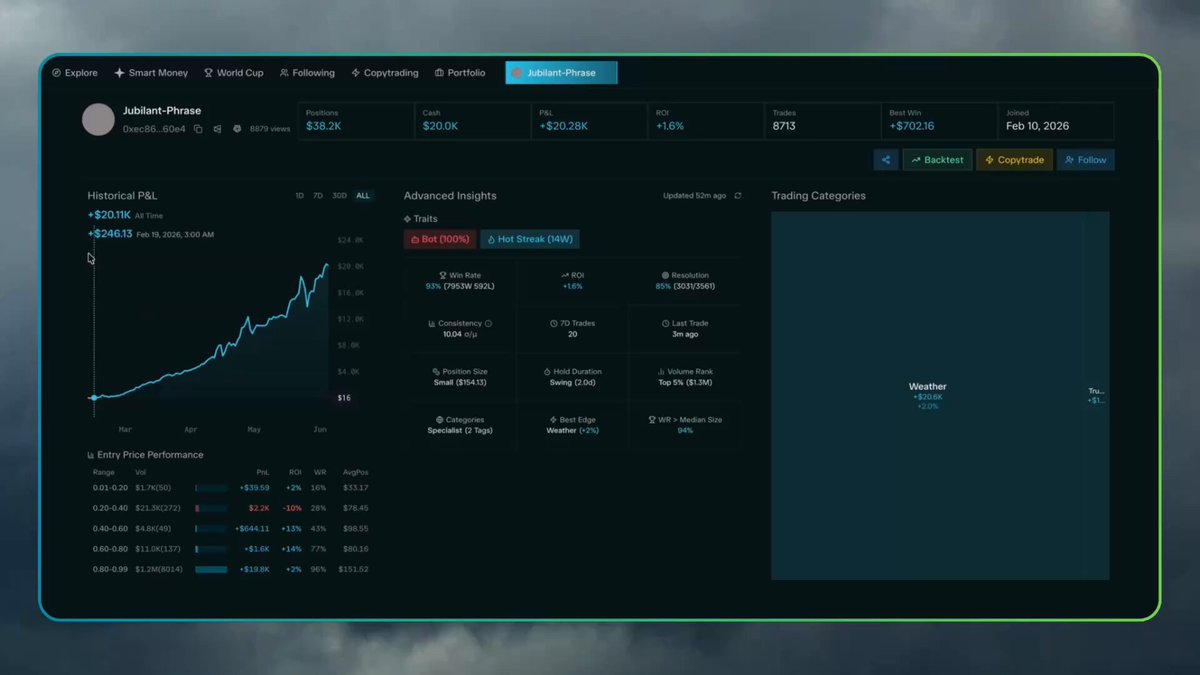
Task: Click the Best Win +$702.16 card
Action: [x=939, y=120]
